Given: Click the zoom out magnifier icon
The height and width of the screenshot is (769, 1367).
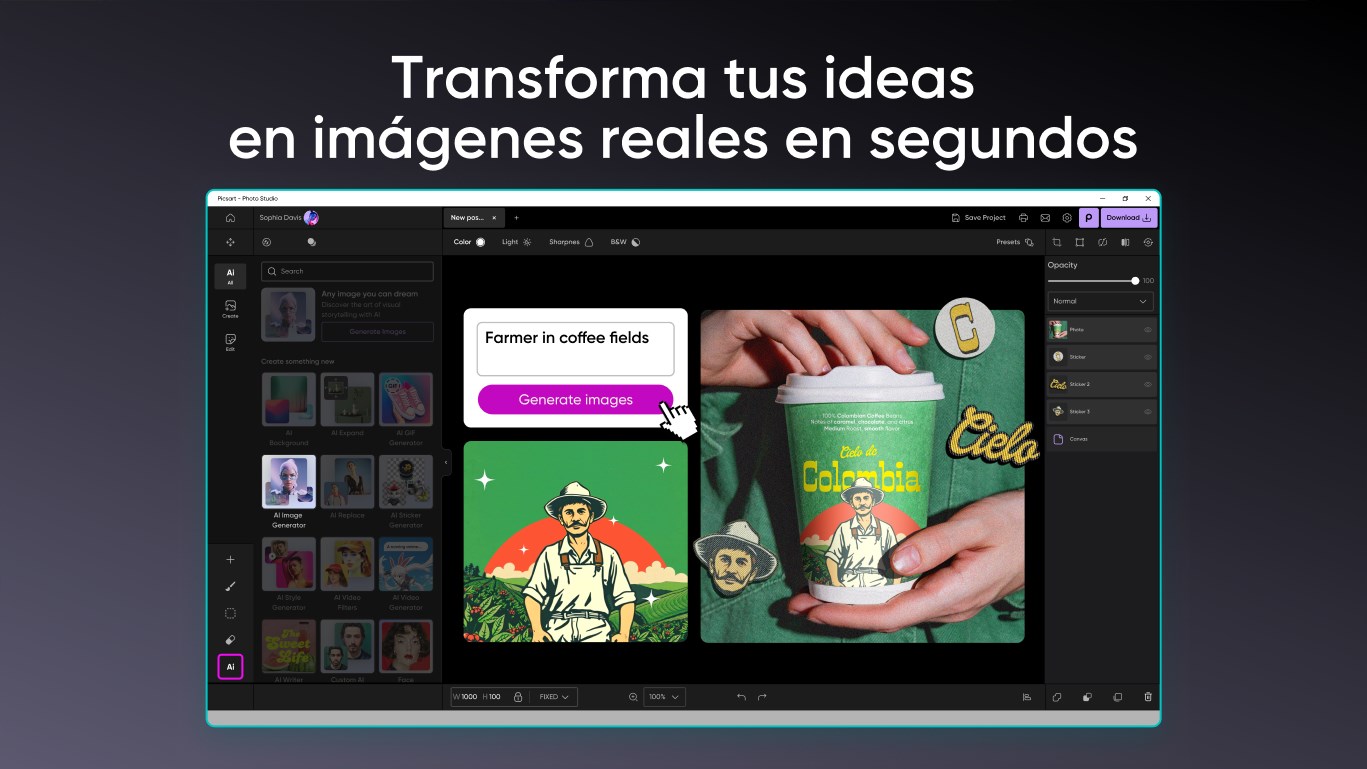Looking at the screenshot, I should [x=633, y=697].
